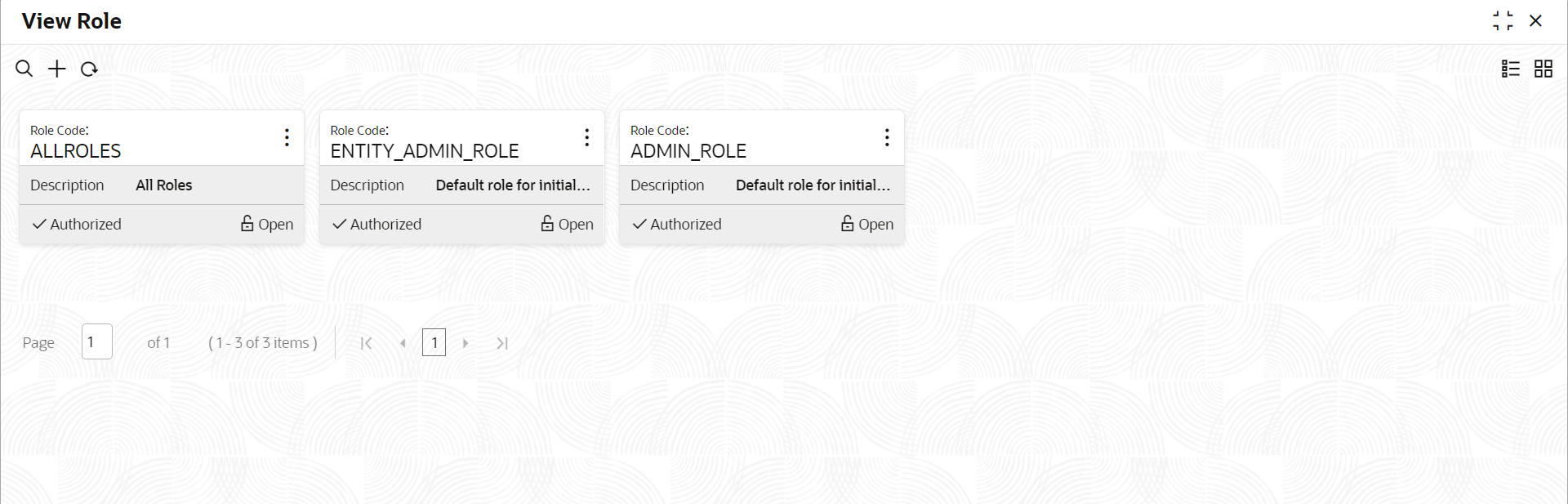Viewport: 1568px width, 504px height.
Task: Click the Open lock status on ALLROLES
Action: 267,224
